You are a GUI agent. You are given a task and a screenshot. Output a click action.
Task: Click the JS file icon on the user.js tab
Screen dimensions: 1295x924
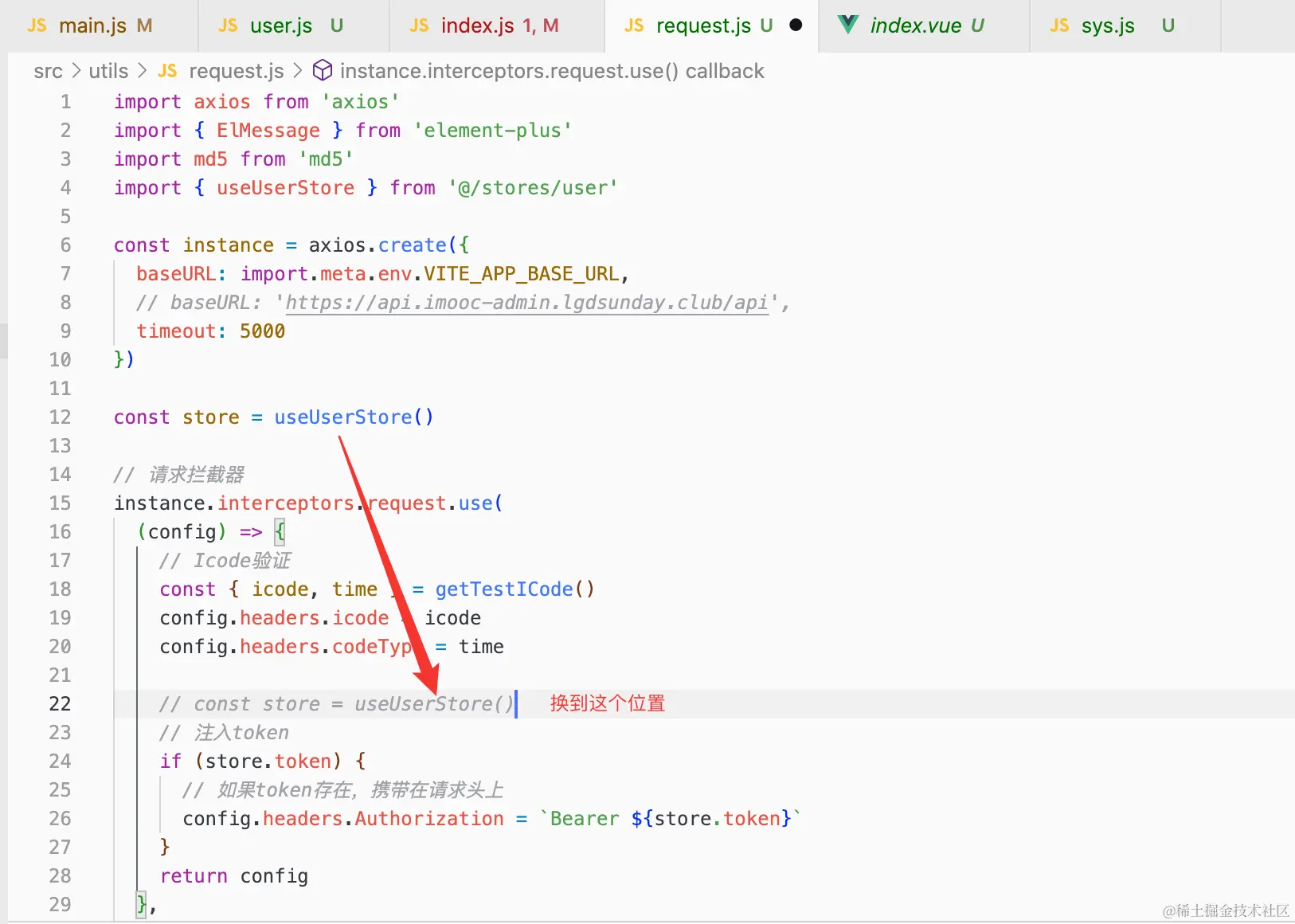228,25
